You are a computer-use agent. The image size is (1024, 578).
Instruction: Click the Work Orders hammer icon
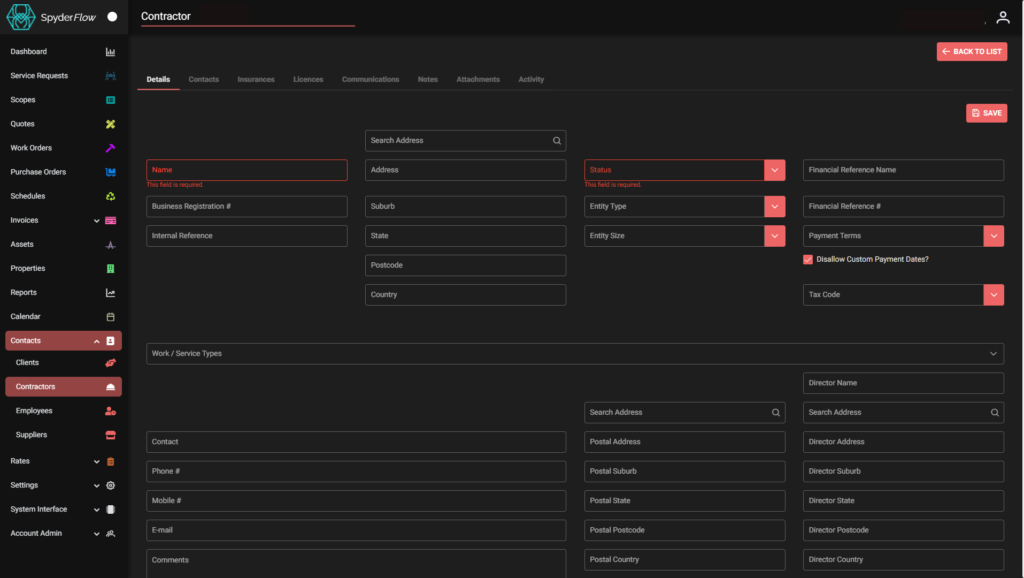110,148
